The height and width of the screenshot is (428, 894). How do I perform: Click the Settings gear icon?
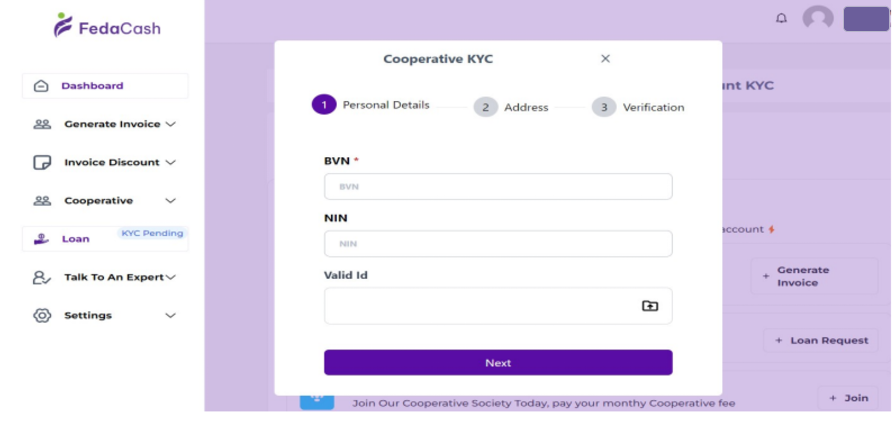(42, 315)
